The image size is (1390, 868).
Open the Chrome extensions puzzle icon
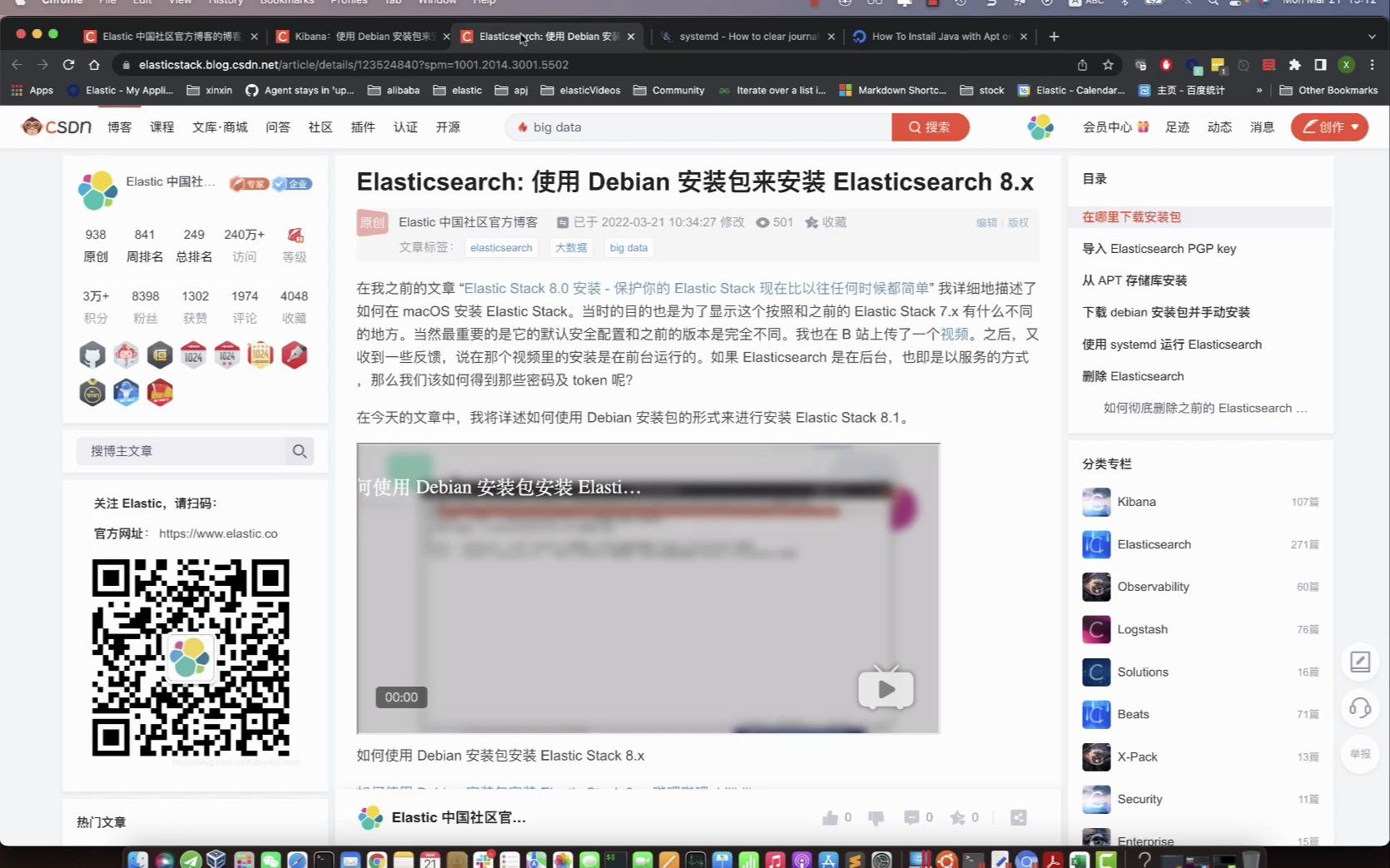click(1294, 65)
